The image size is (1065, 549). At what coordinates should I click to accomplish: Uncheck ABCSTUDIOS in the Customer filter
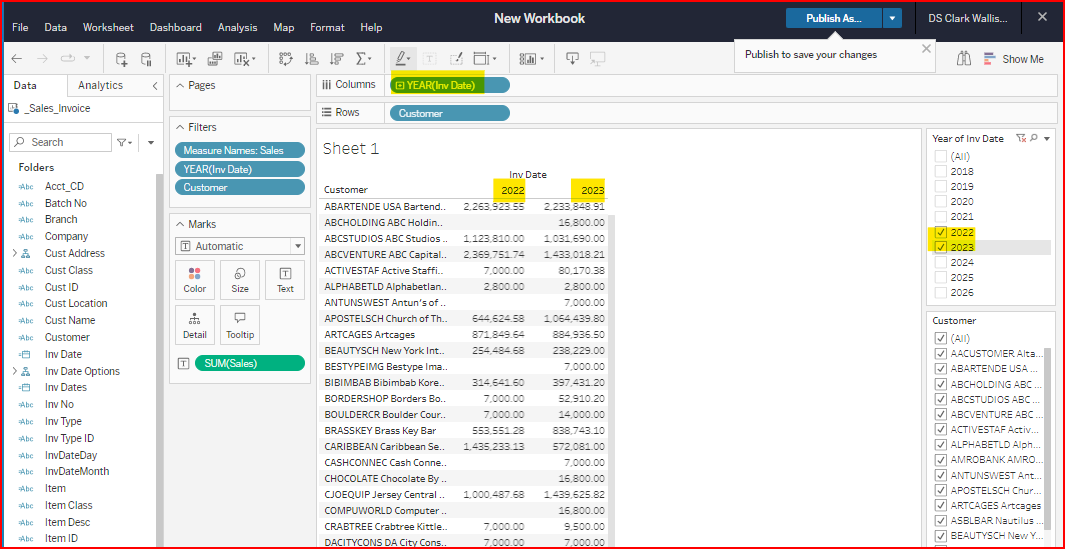pos(940,399)
